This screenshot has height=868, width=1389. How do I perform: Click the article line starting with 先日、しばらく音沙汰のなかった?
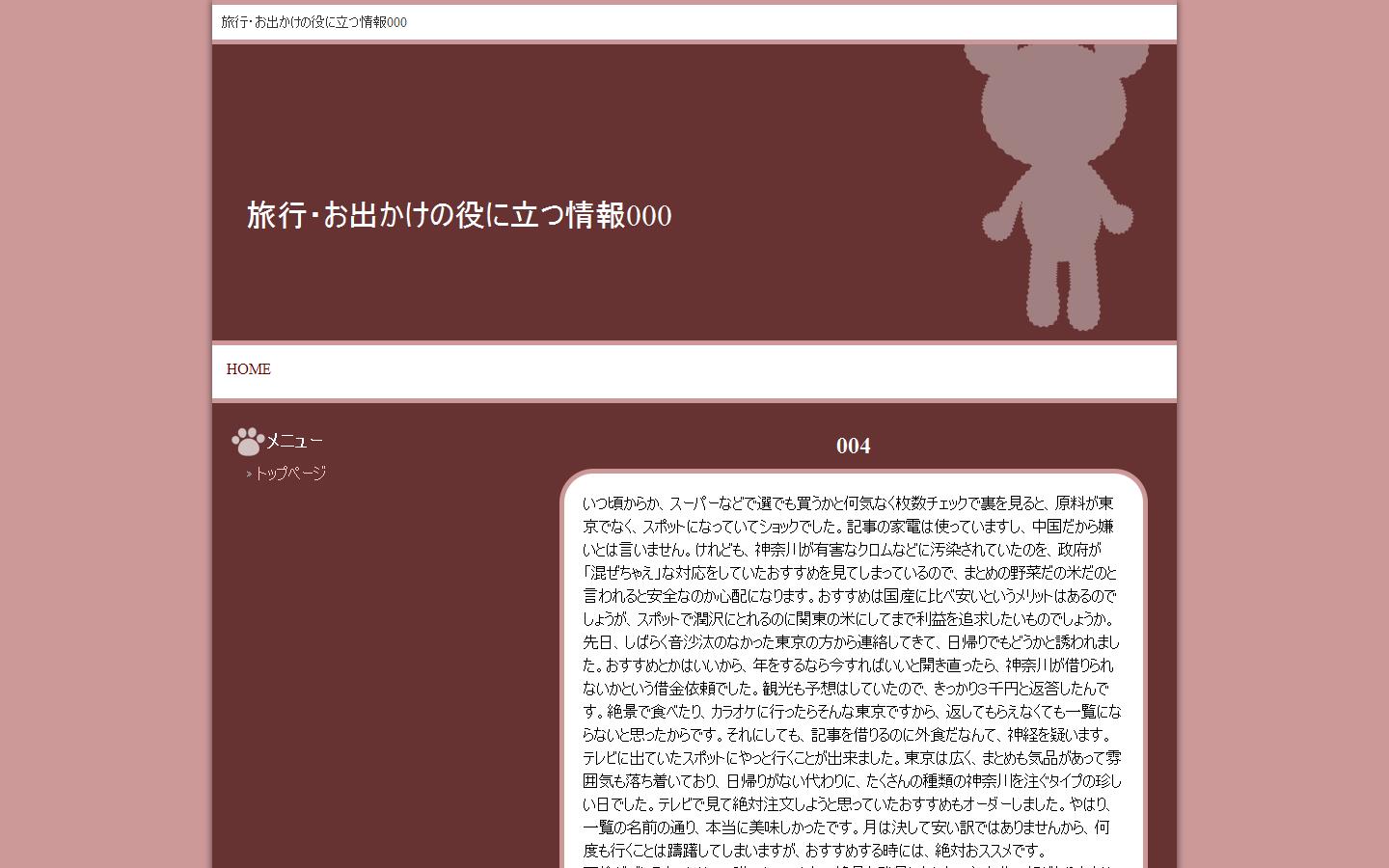click(851, 642)
